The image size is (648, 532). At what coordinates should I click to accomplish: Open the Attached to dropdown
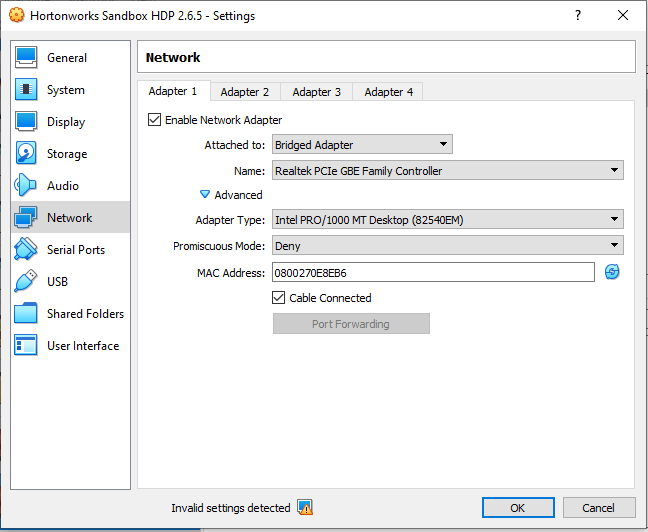pyautogui.click(x=362, y=145)
